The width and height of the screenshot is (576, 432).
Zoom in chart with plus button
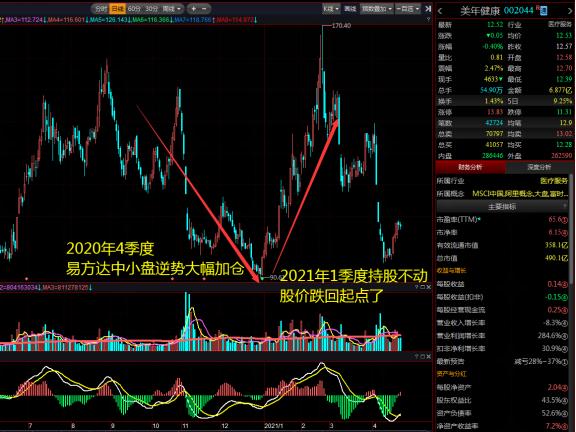point(194,8)
